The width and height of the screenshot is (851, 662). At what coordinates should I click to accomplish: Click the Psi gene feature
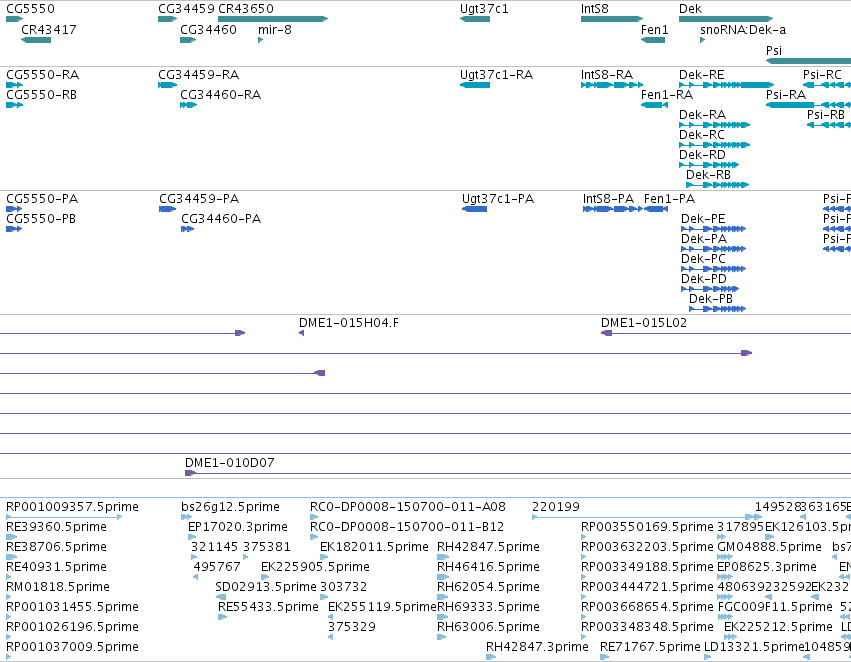coord(808,61)
